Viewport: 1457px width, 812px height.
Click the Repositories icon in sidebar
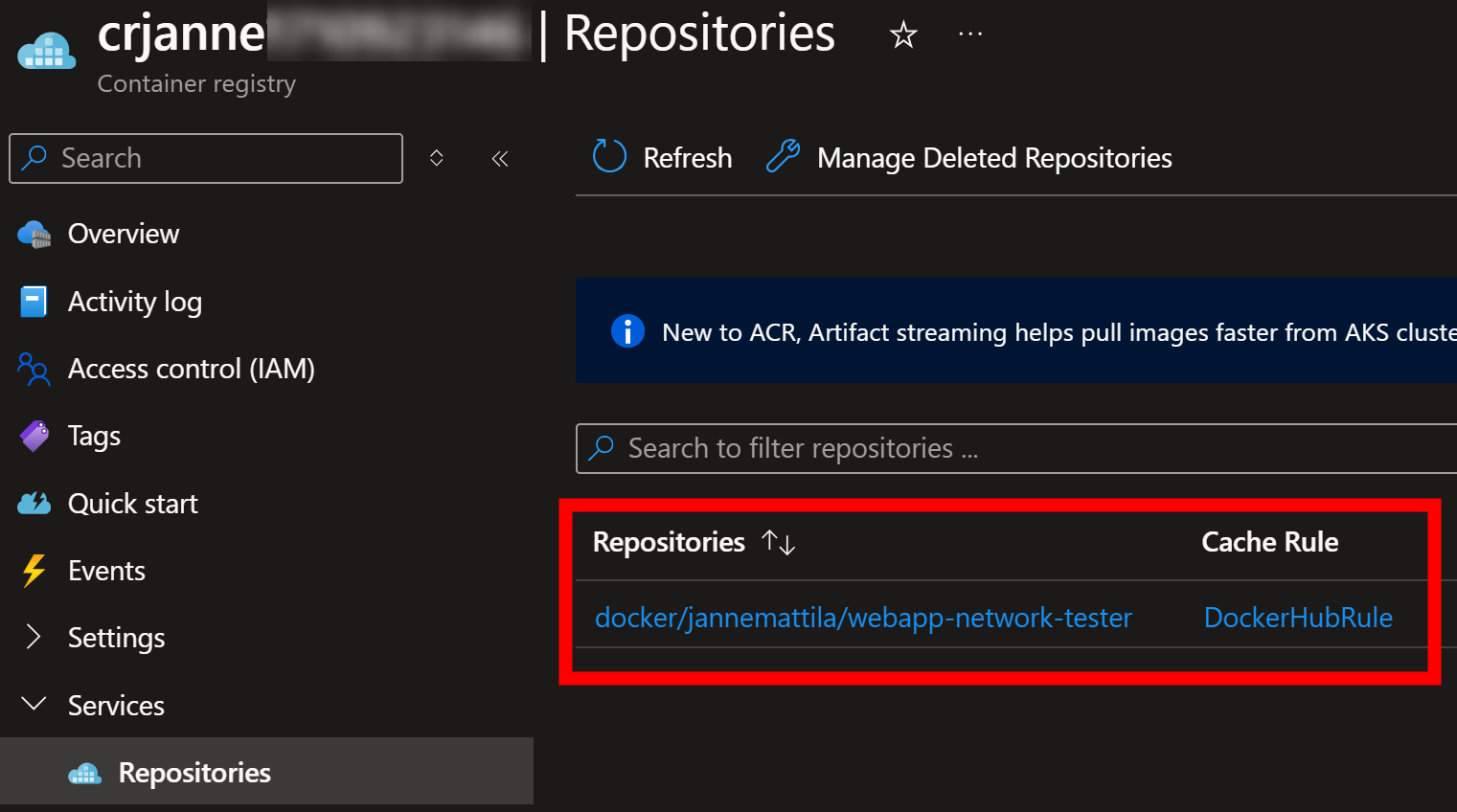[85, 773]
